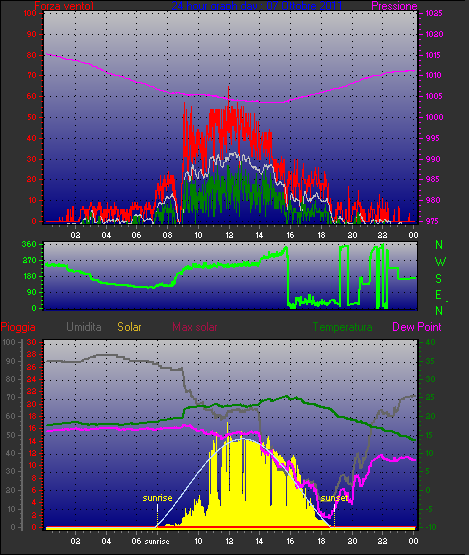Click the white 'sunrise' label on bottom time axis
Screen dimensions: 469x555
[157, 542]
